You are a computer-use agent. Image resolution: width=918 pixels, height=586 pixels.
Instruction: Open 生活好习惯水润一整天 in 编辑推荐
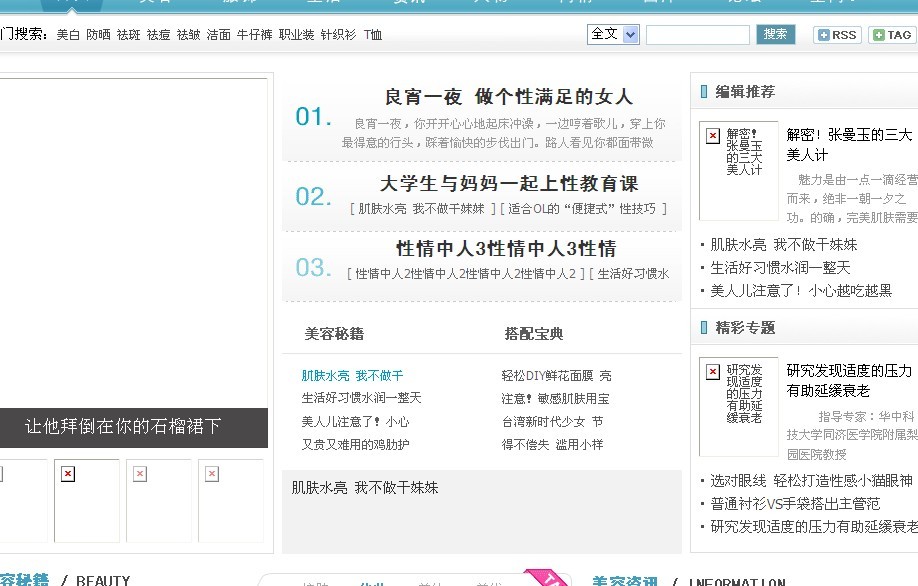pos(780,268)
